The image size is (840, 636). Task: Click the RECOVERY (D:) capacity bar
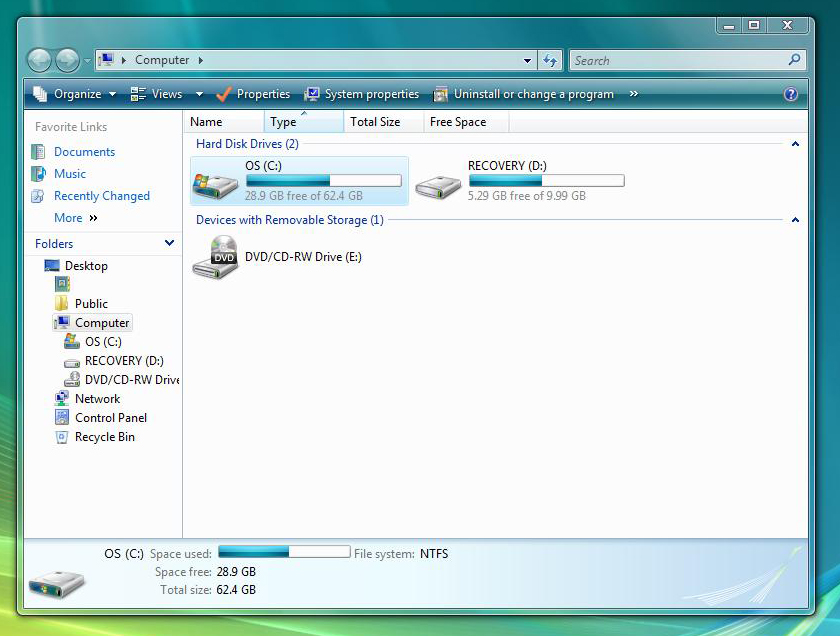[546, 181]
